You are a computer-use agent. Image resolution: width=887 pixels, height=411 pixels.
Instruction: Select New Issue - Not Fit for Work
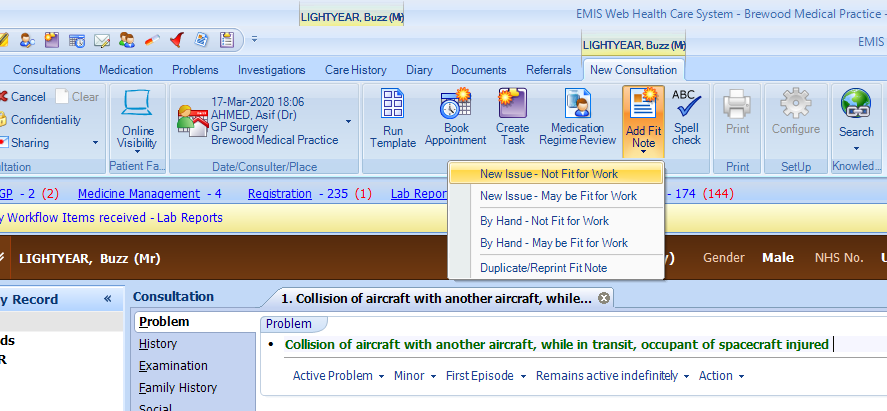(x=556, y=174)
